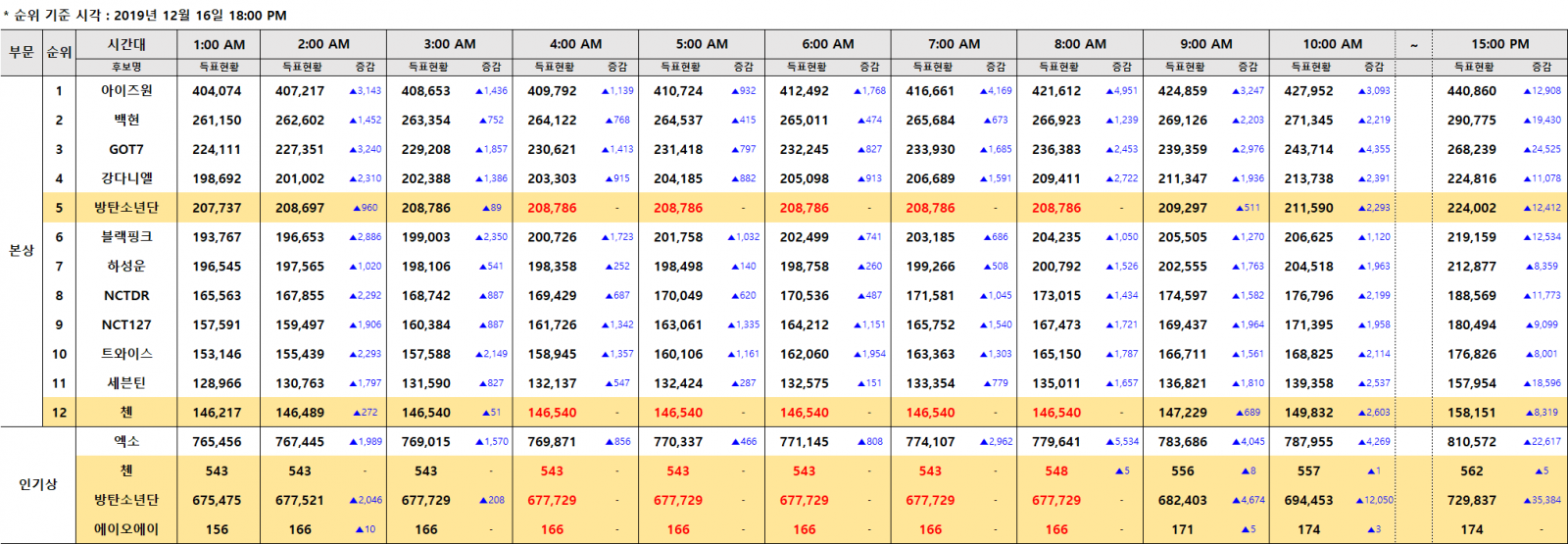Select candidate name 백현
Image resolution: width=1568 pixels, height=544 pixels.
[126, 120]
